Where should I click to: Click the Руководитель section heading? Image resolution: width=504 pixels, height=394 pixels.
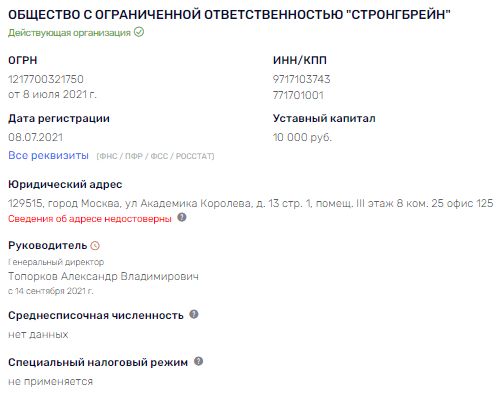point(47,245)
